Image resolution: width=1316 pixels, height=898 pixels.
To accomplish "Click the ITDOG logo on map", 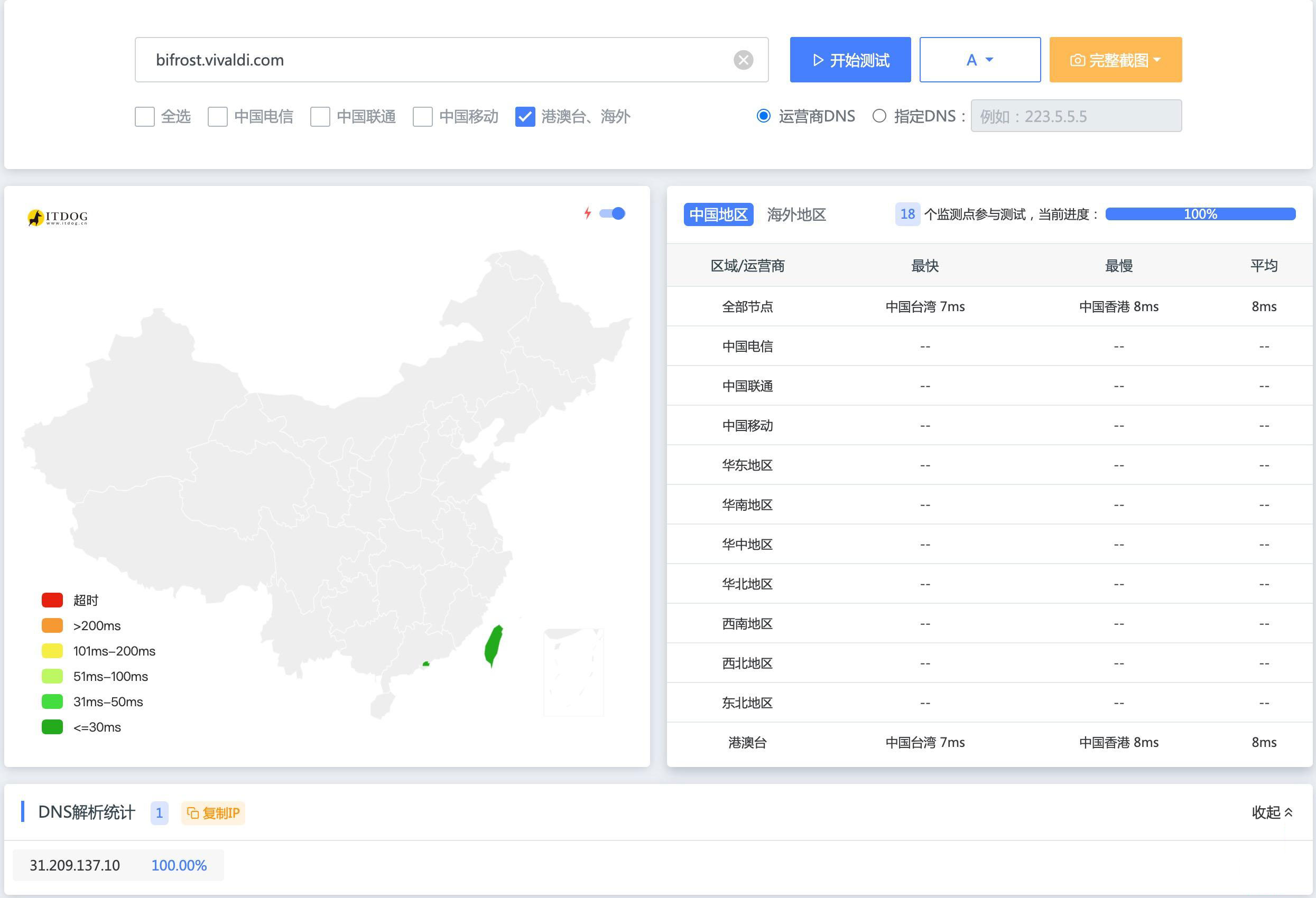I will 58,217.
